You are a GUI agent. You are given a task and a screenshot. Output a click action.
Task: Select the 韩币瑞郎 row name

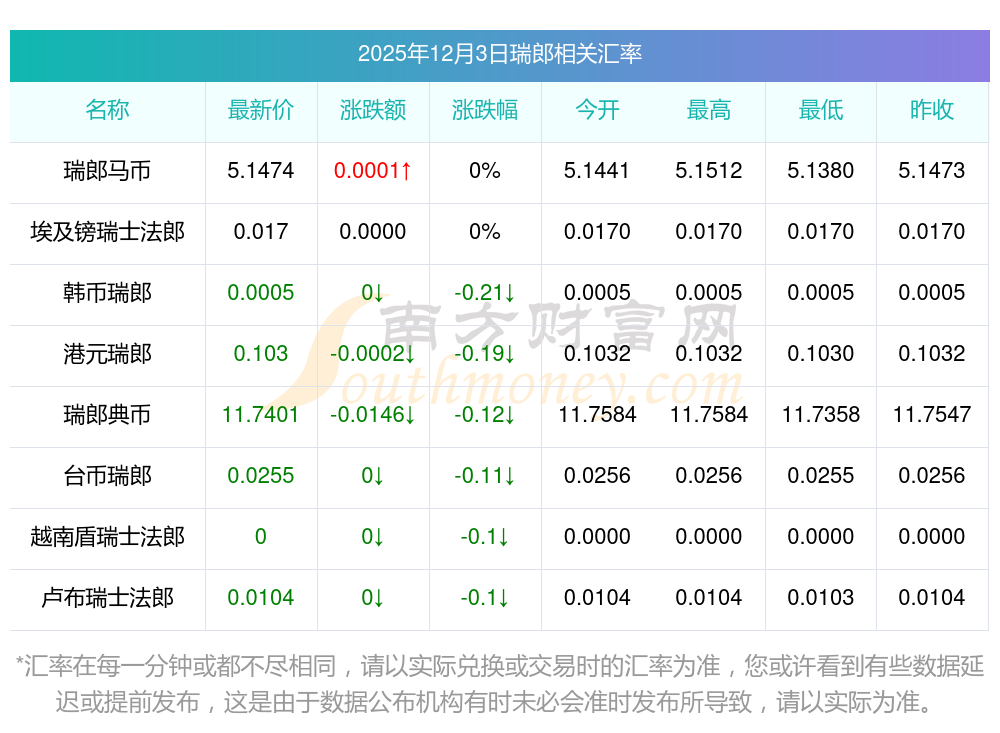pyautogui.click(x=107, y=293)
